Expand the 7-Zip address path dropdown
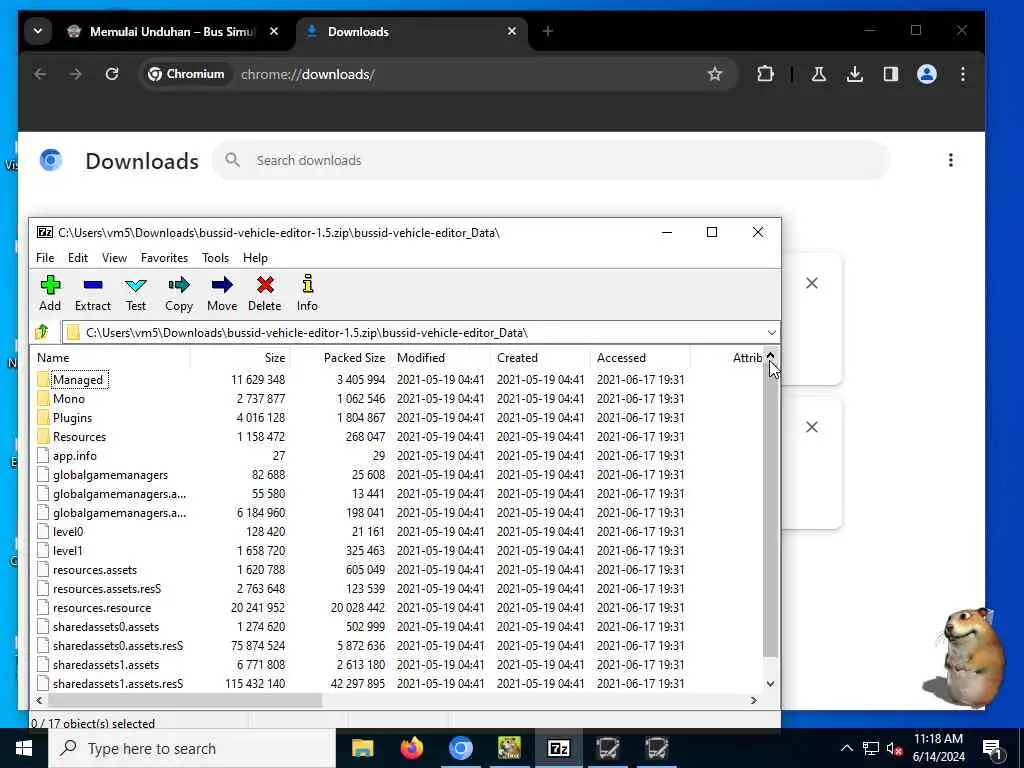 (771, 332)
